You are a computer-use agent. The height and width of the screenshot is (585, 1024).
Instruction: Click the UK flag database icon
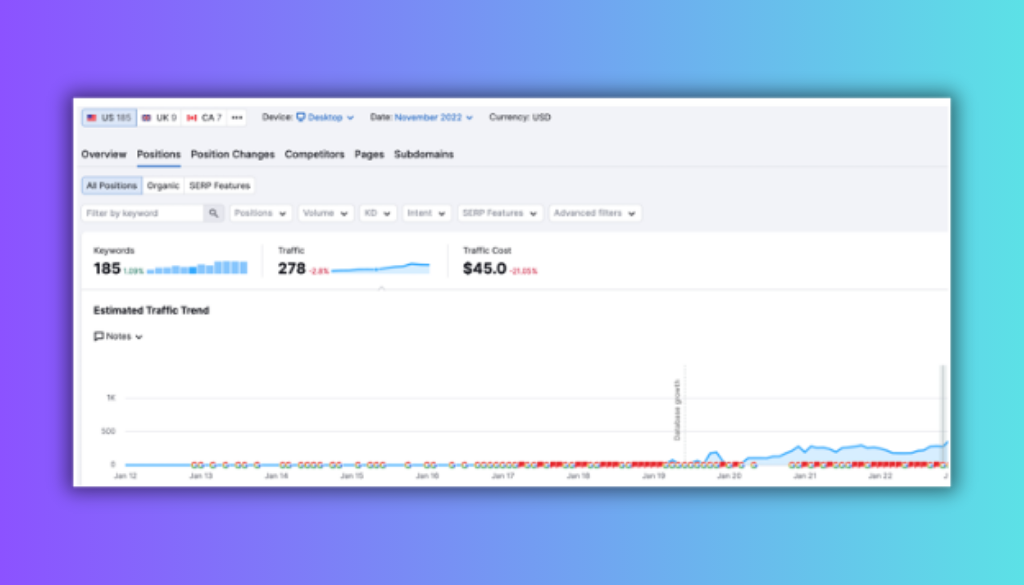pos(146,118)
